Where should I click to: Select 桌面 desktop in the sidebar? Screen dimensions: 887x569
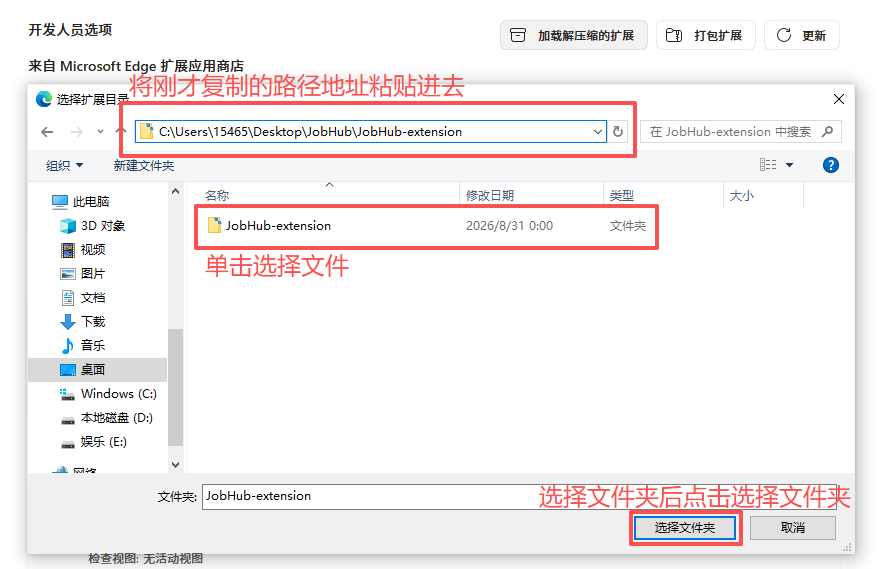pyautogui.click(x=97, y=370)
